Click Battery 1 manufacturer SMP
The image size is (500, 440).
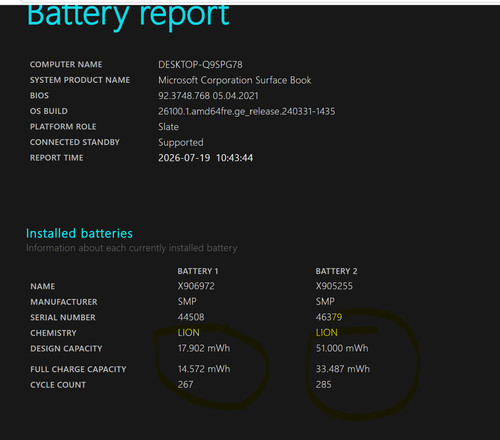[x=187, y=302]
